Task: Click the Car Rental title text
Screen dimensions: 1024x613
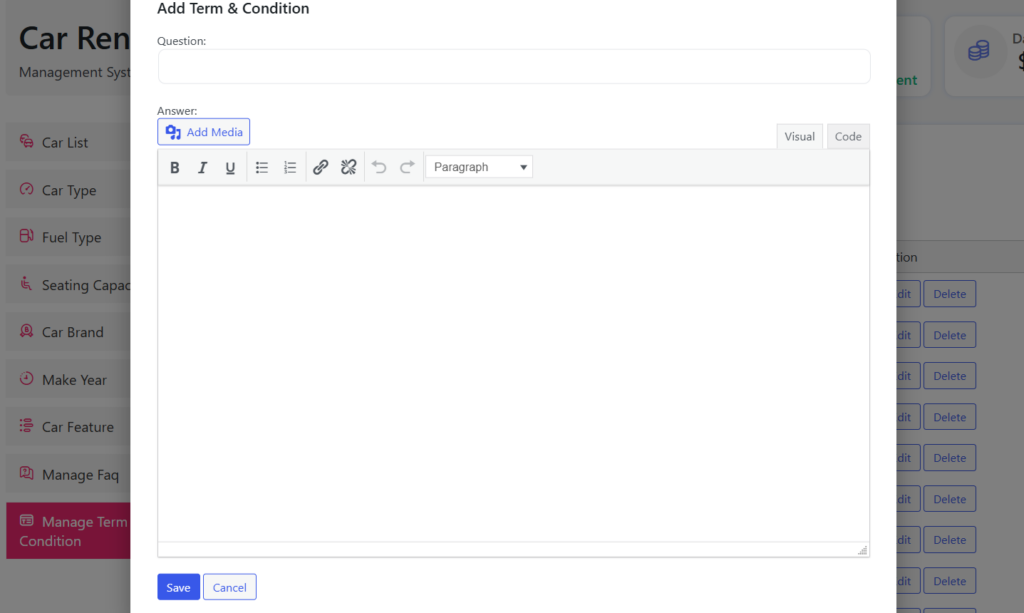Action: click(74, 38)
